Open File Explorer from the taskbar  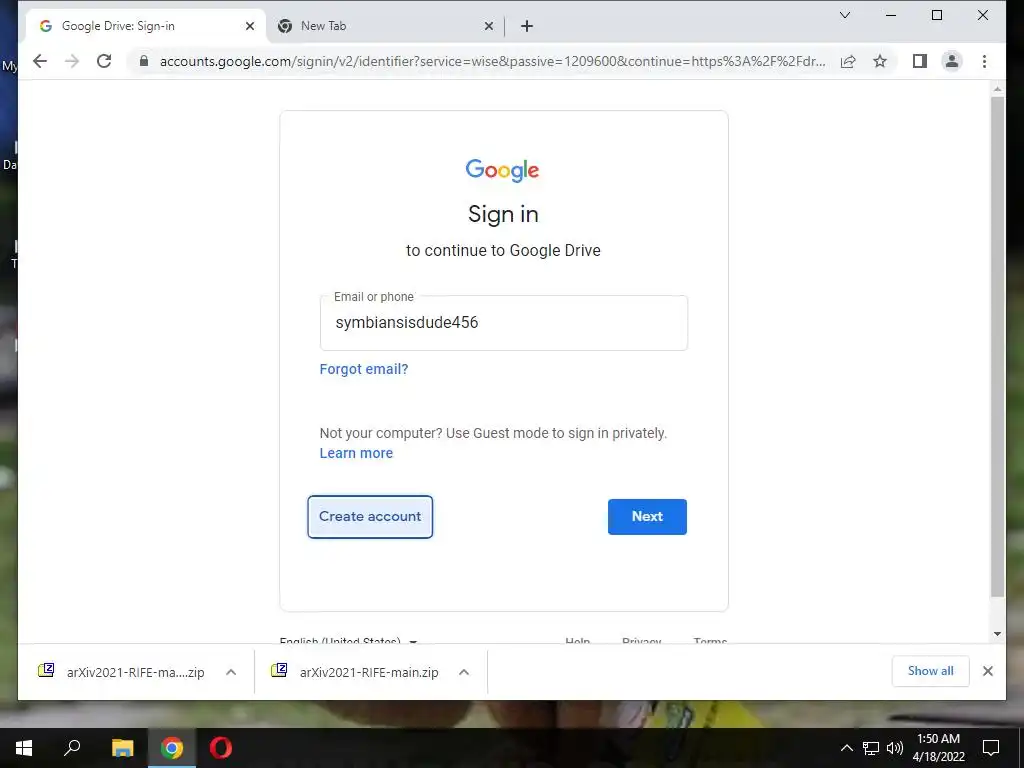(122, 748)
